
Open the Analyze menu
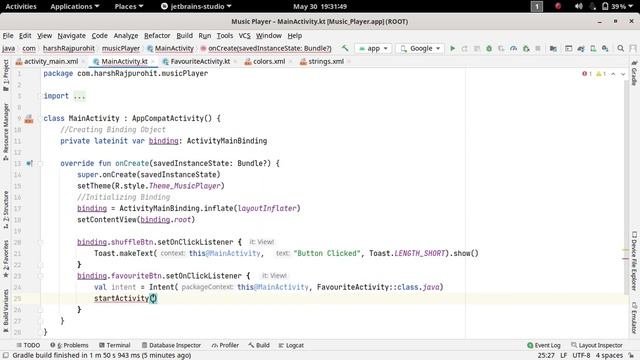126,36
